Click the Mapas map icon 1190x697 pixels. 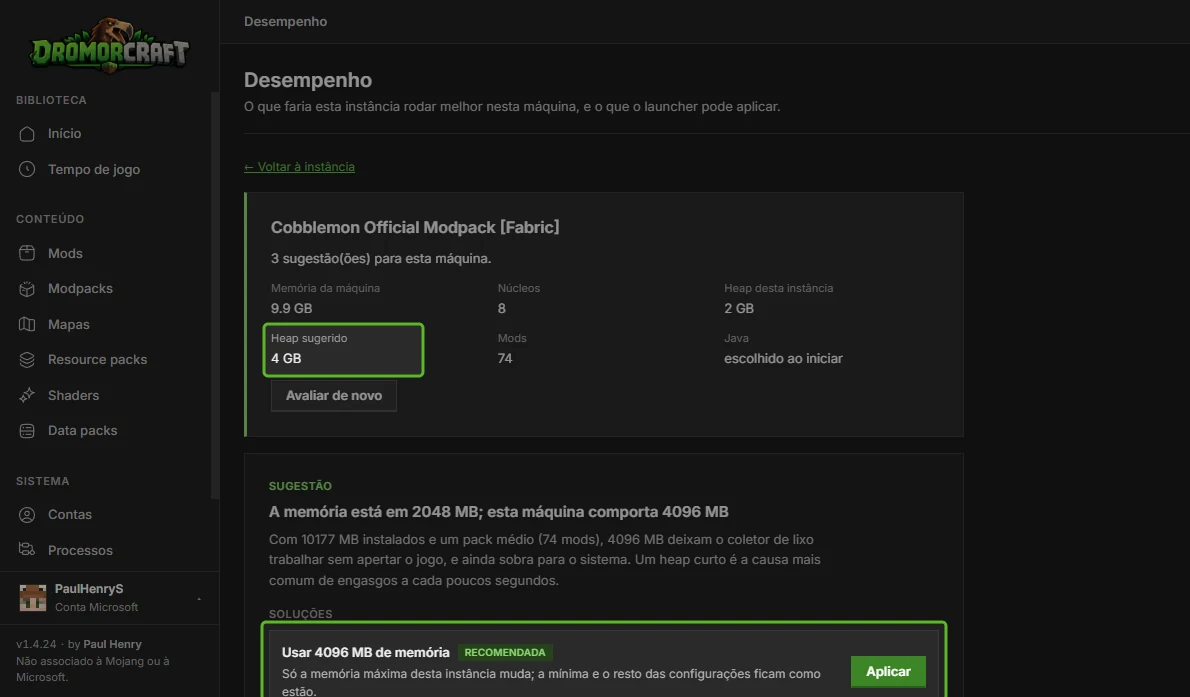click(27, 324)
